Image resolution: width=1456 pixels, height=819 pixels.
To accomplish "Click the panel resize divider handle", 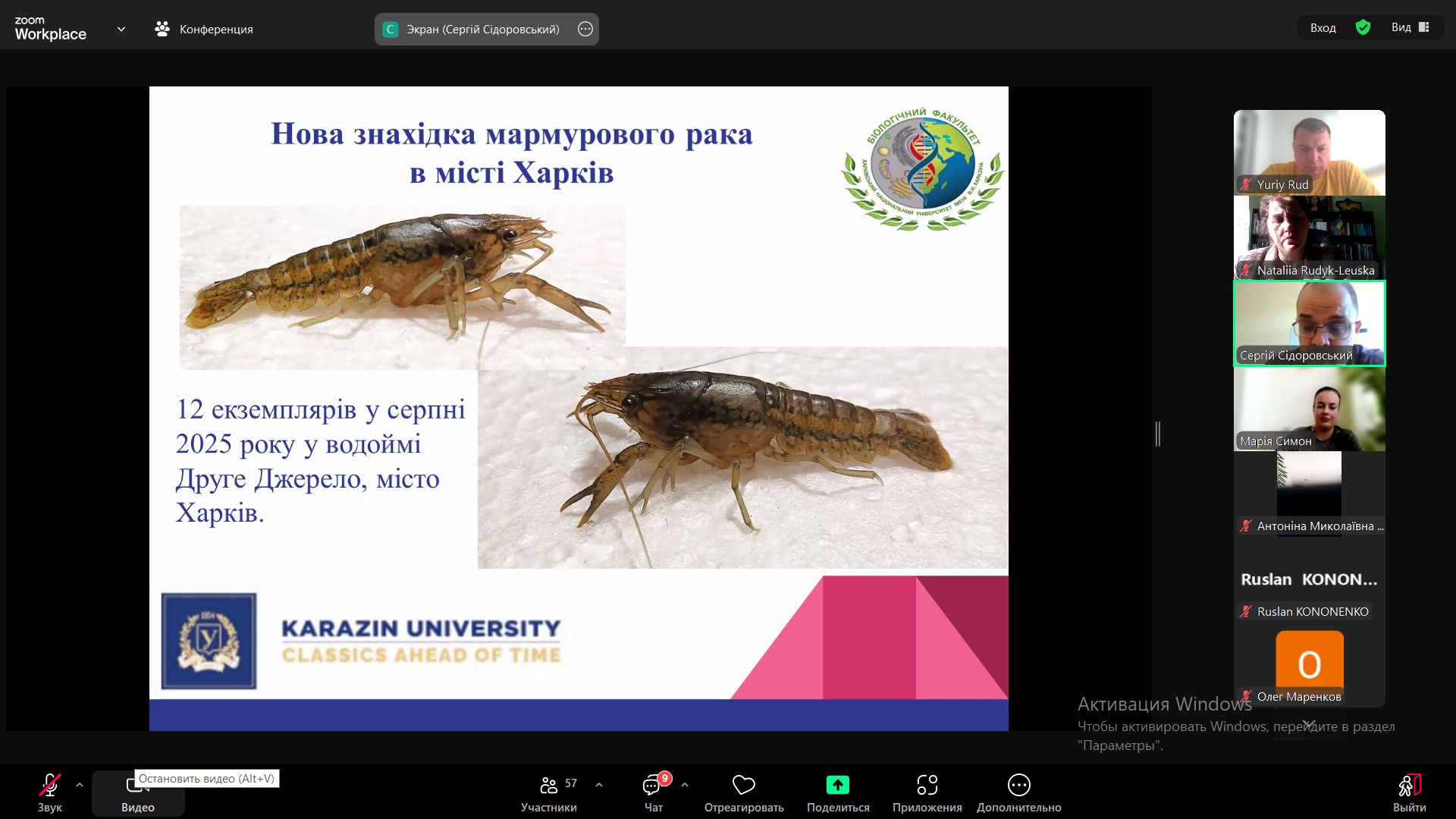I will (1158, 434).
